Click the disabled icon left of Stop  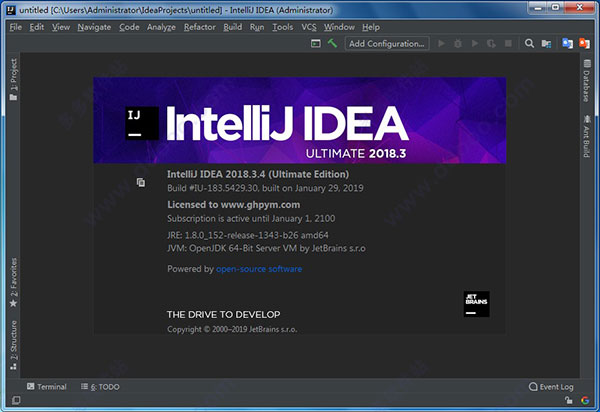point(491,44)
